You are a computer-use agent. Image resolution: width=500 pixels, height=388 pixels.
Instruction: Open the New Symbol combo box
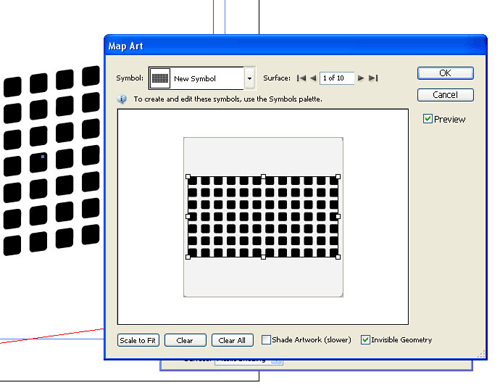(202, 78)
